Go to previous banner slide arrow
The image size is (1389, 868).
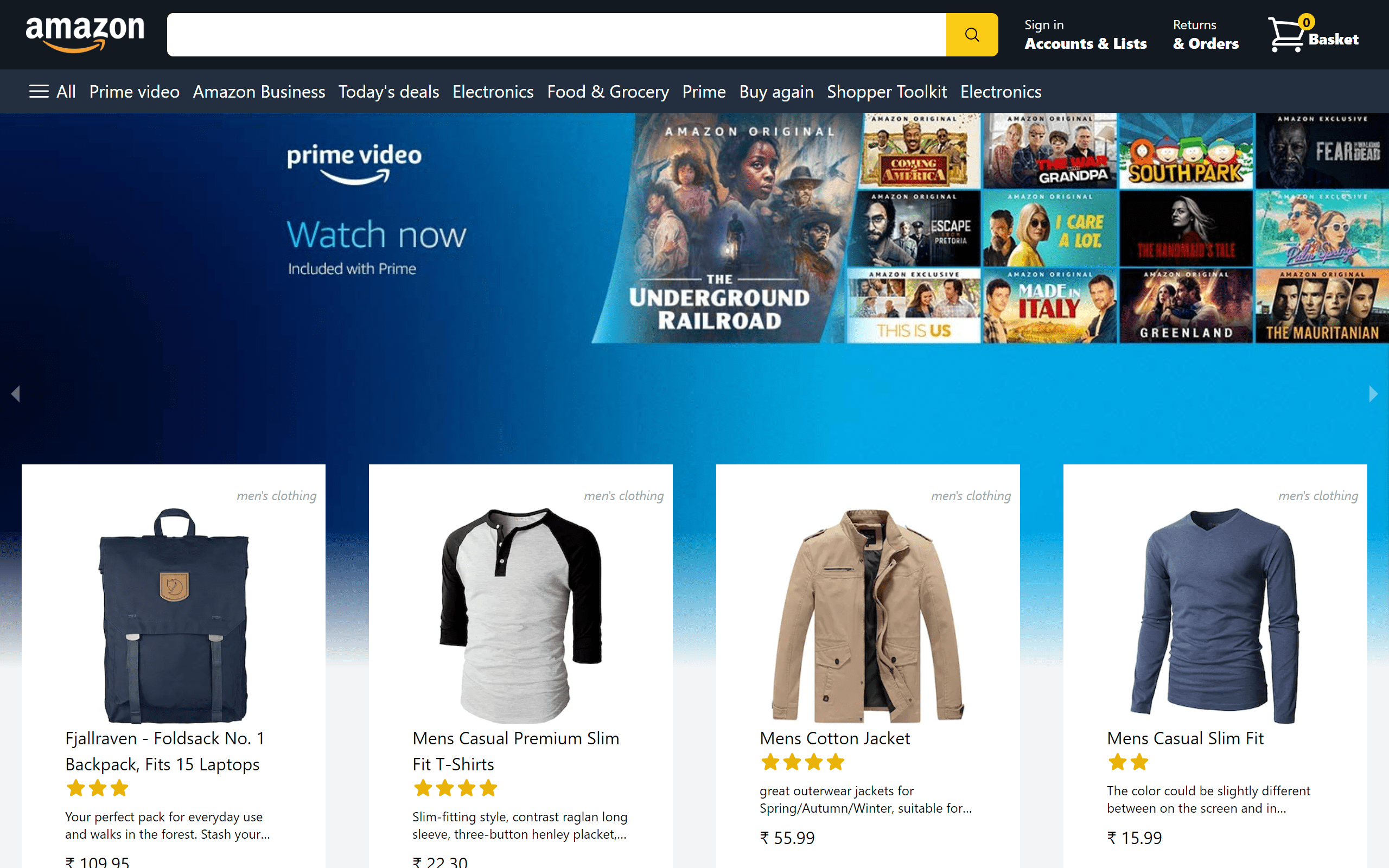(16, 394)
